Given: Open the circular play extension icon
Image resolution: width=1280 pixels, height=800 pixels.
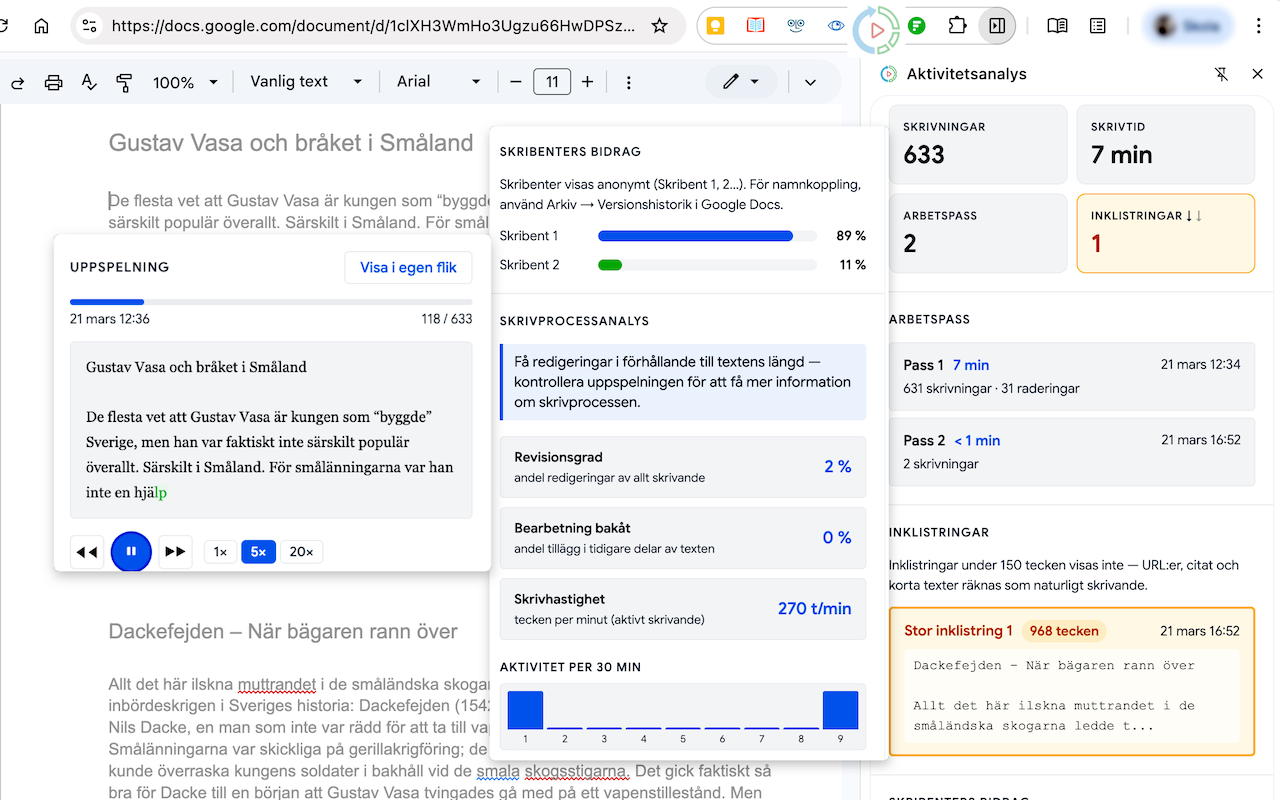Looking at the screenshot, I should tap(876, 29).
